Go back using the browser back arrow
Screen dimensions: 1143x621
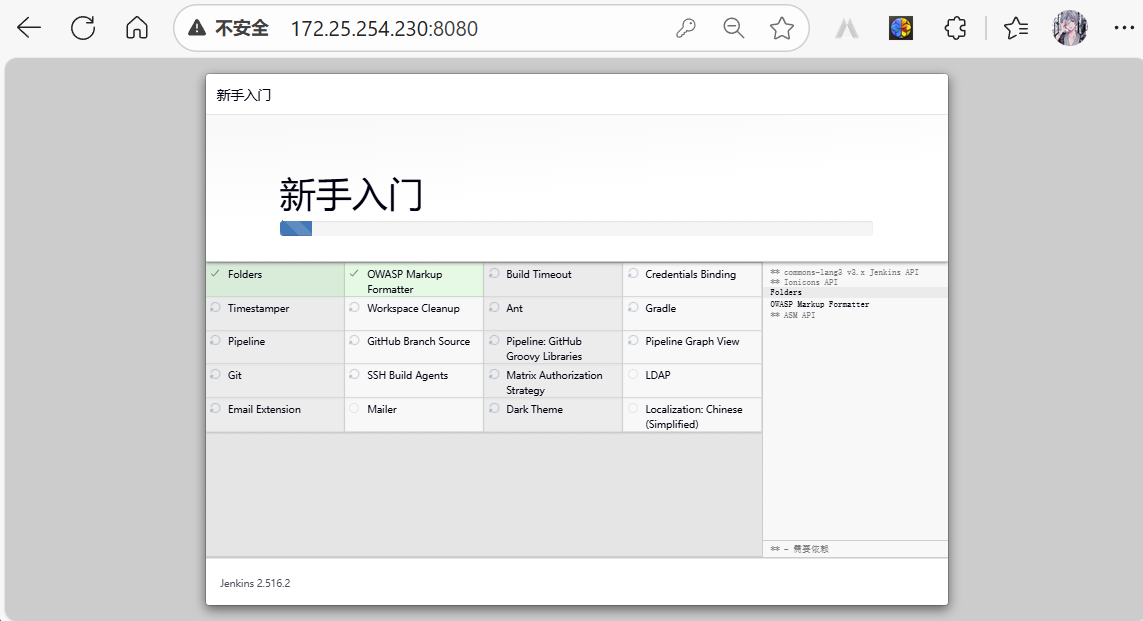tap(29, 28)
